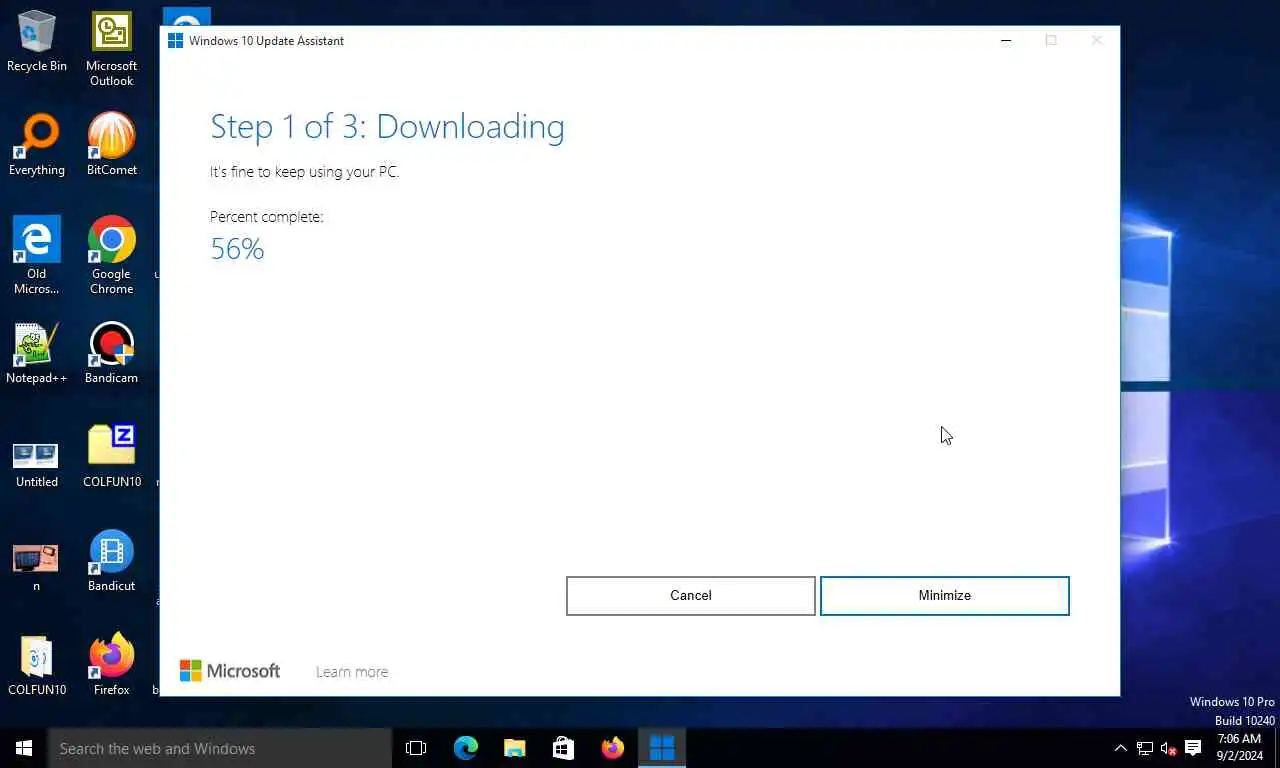The width and height of the screenshot is (1280, 768).
Task: Select the Google Chrome desktop icon
Action: (x=111, y=256)
